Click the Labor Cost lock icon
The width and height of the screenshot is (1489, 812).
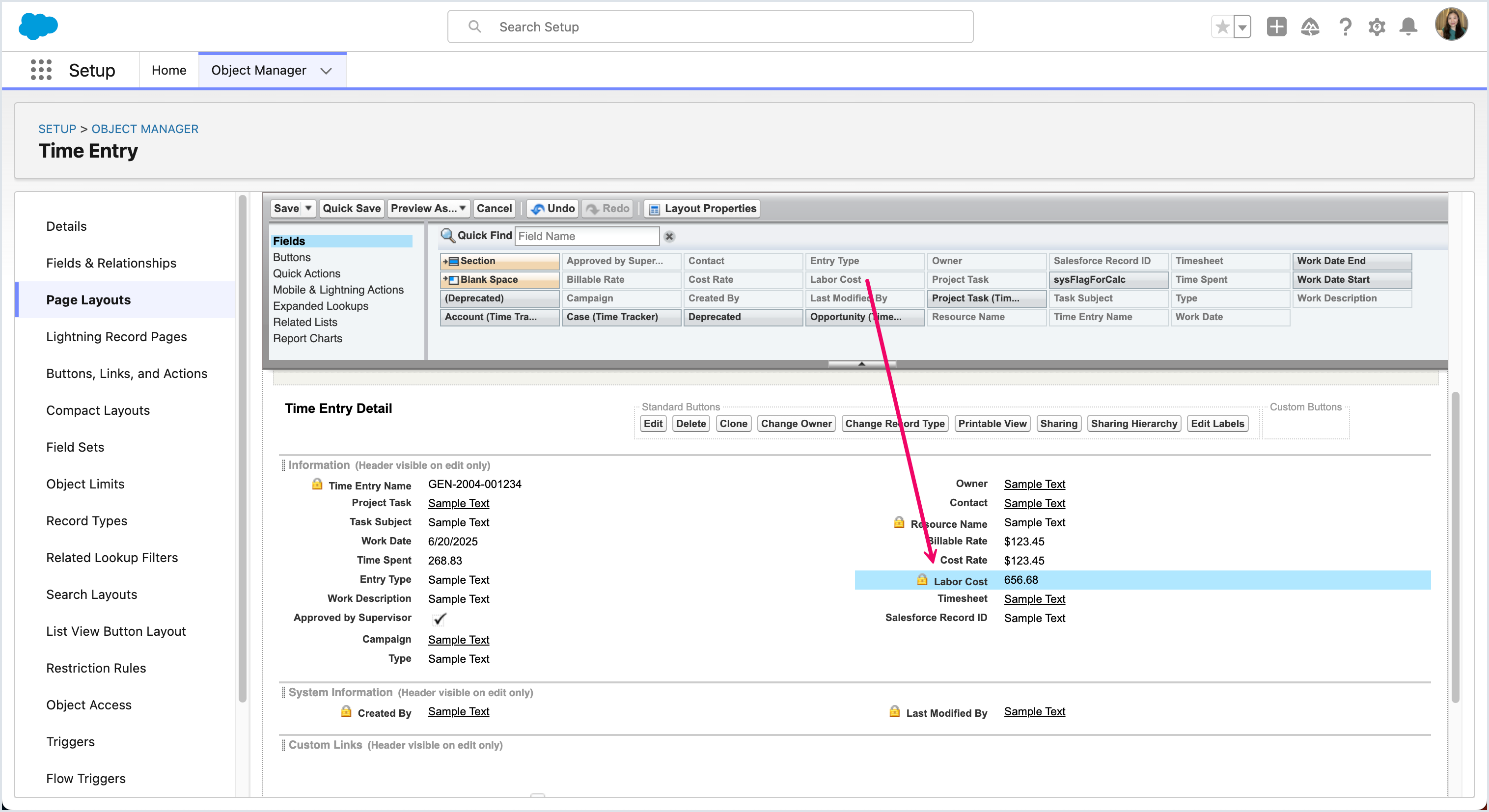point(922,580)
